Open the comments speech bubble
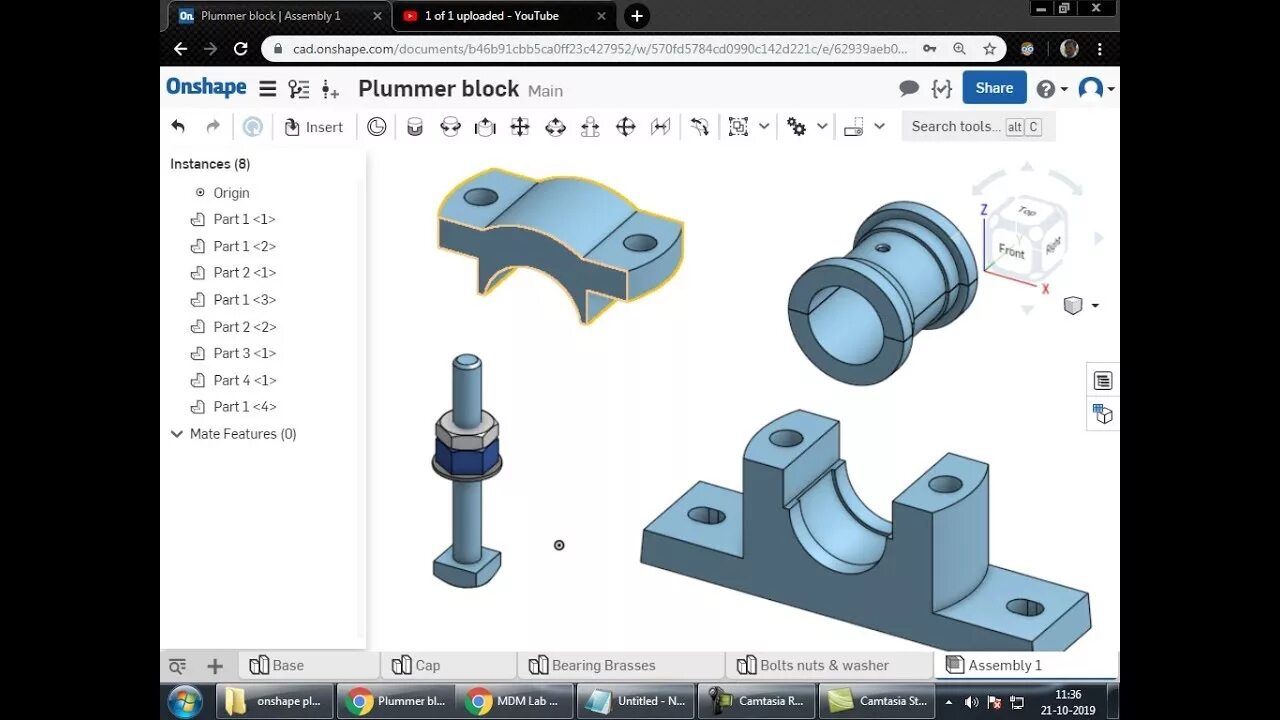The height and width of the screenshot is (720, 1280). click(909, 88)
